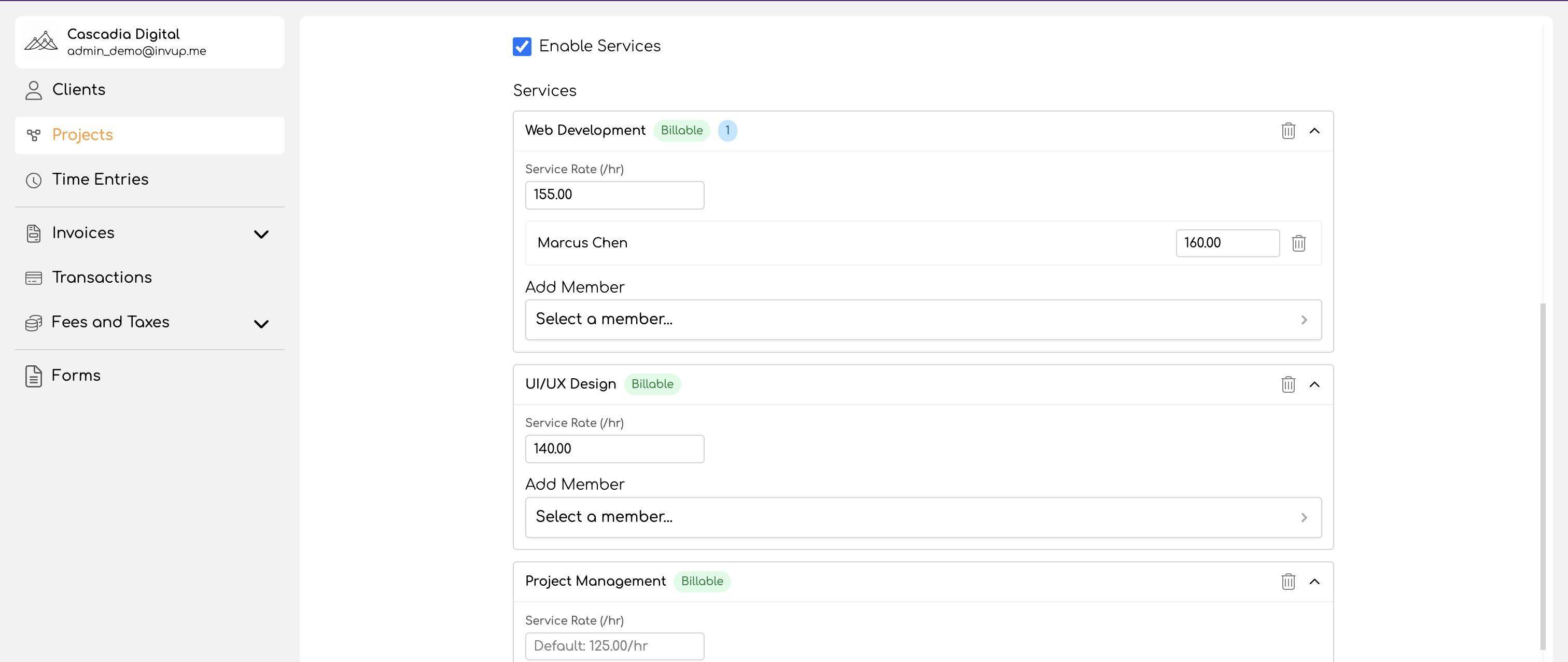Uncheck the Enable Services checkbox
1568x662 pixels.
click(522, 46)
